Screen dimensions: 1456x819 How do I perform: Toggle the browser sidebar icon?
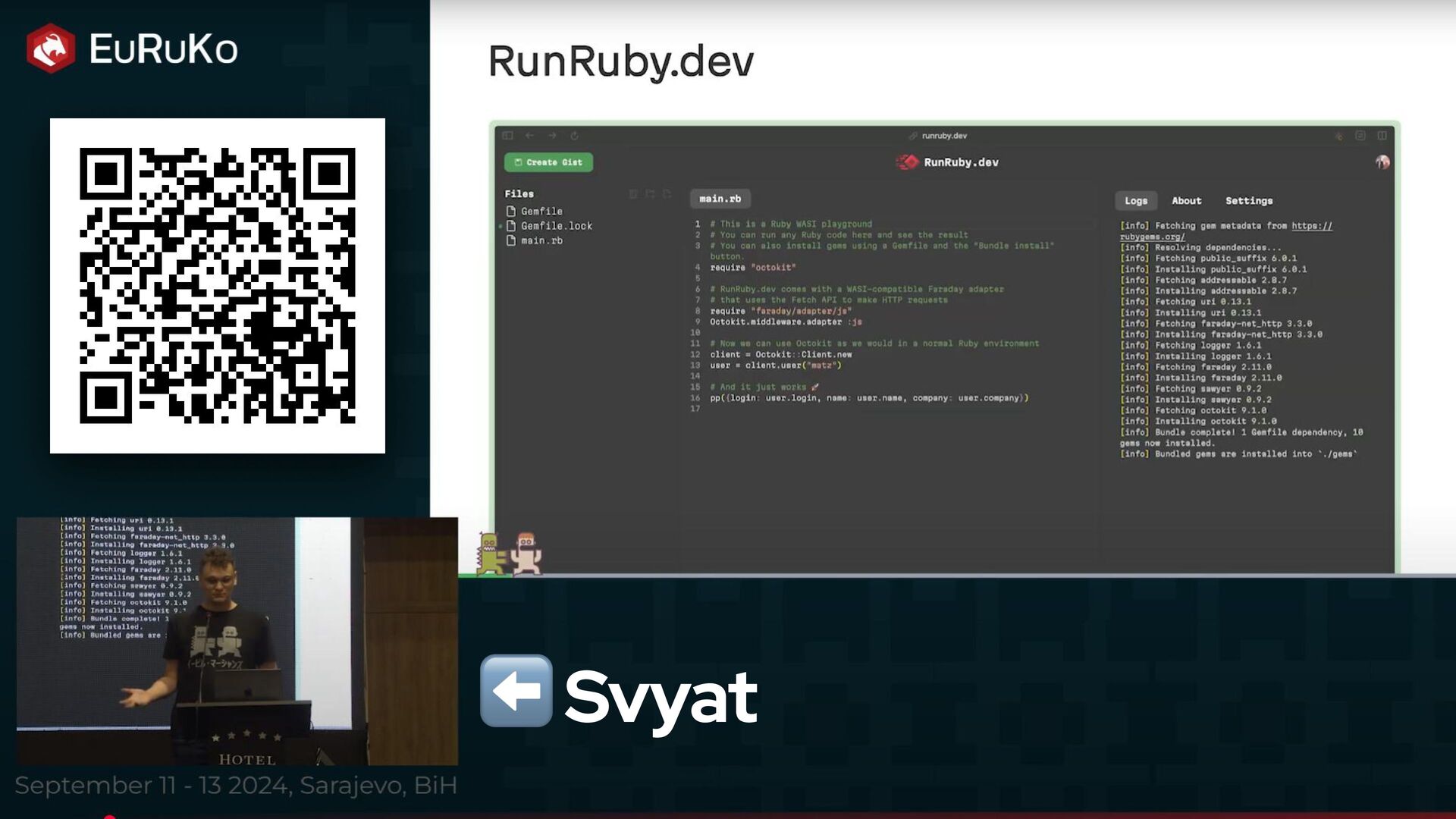pos(507,136)
